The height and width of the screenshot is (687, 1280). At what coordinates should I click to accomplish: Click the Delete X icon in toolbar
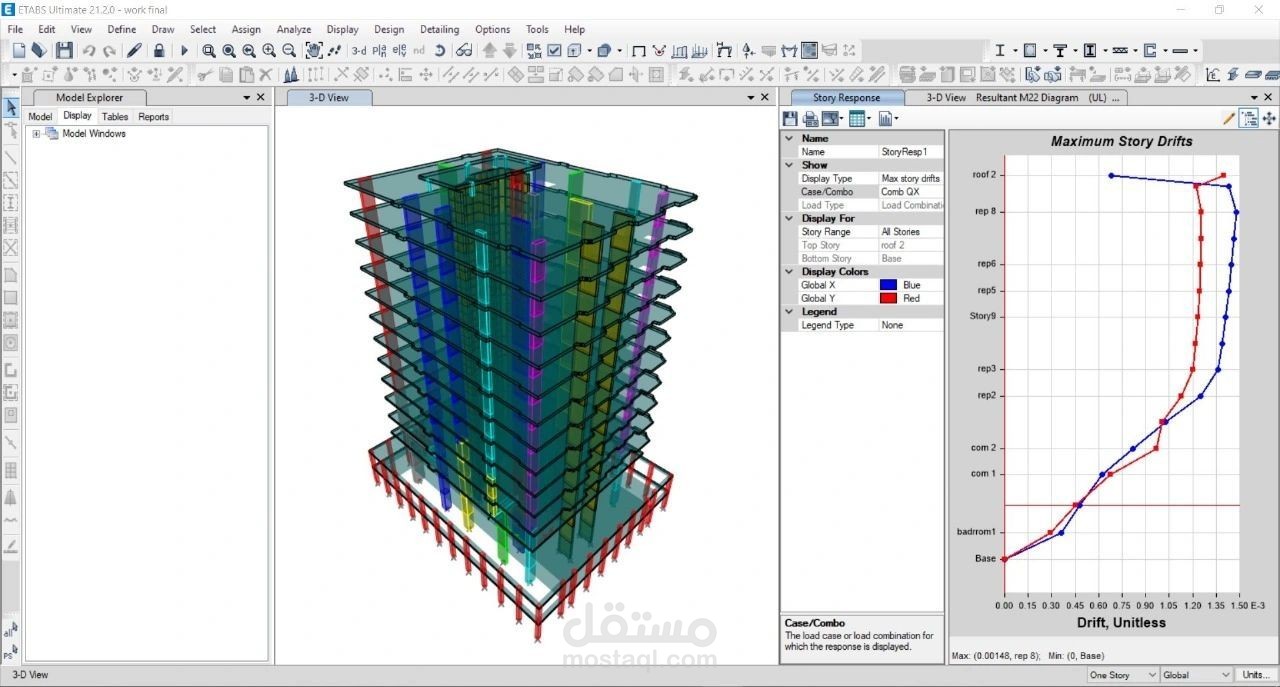pos(266,74)
